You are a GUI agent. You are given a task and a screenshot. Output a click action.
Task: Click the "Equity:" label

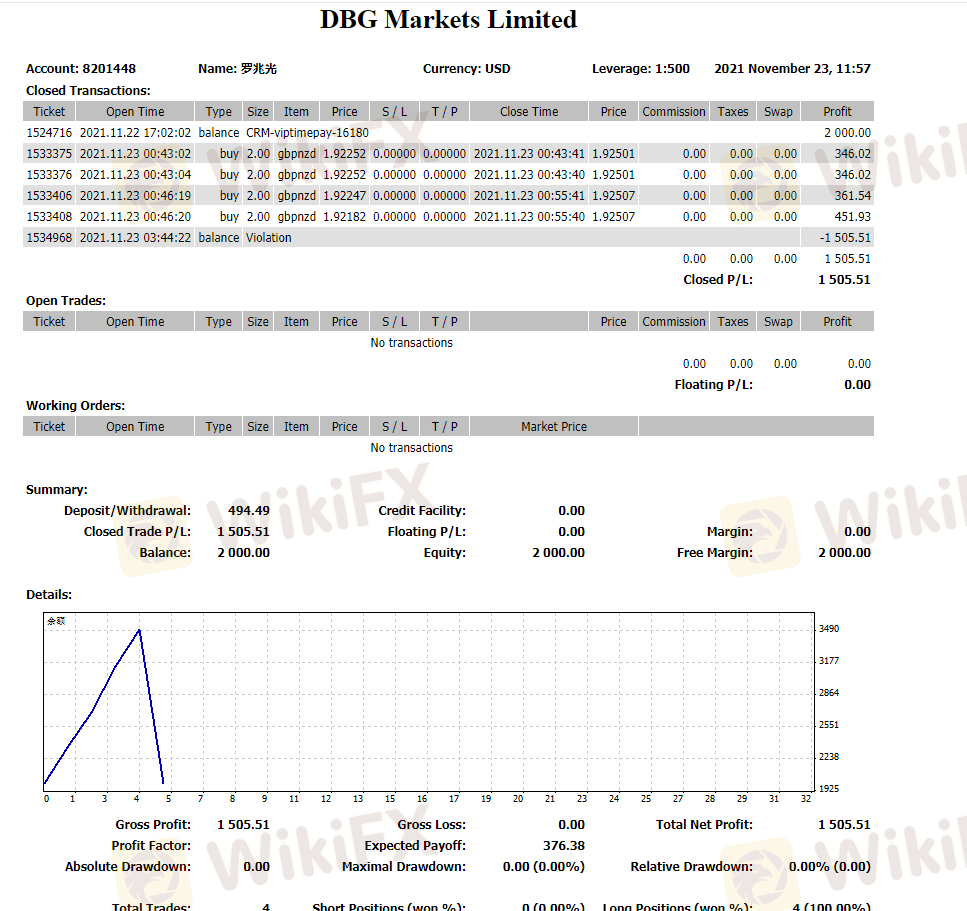(x=445, y=553)
